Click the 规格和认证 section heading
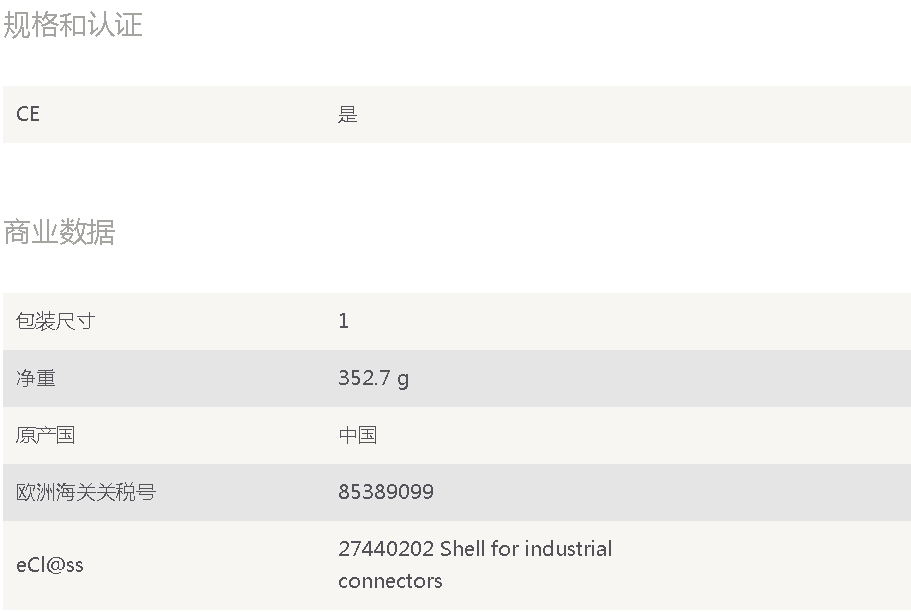This screenshot has height=612, width=911. click(x=73, y=25)
